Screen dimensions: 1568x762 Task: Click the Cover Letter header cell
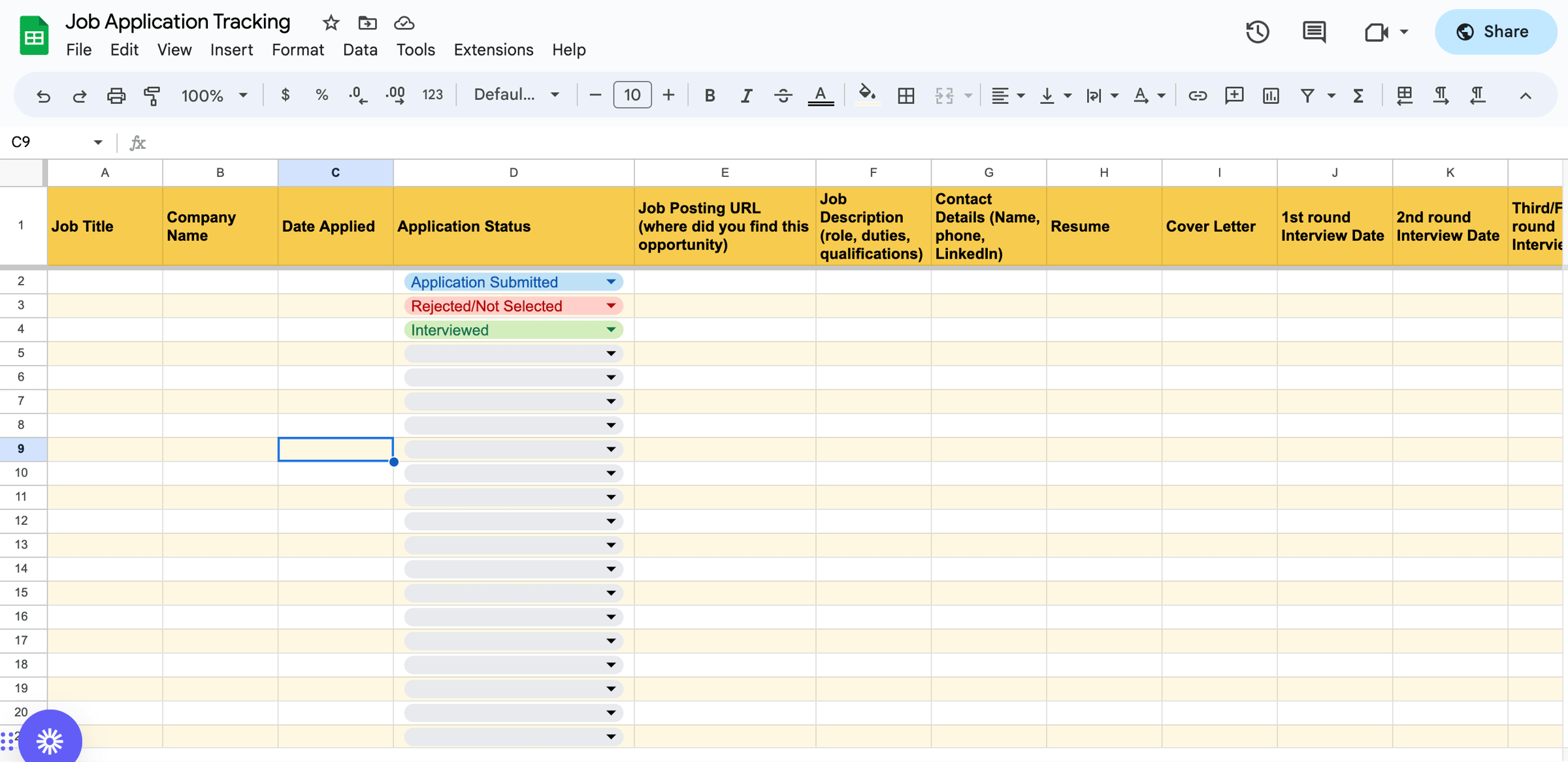pyautogui.click(x=1219, y=227)
